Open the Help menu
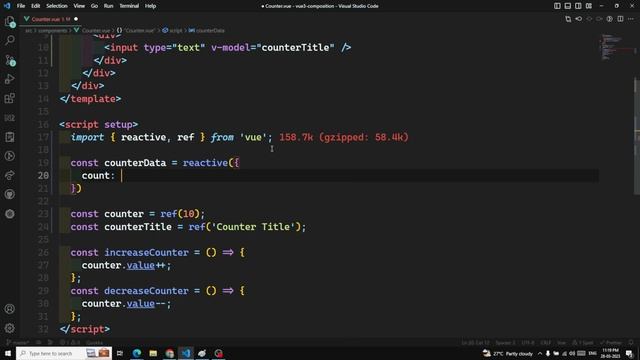Image resolution: width=640 pixels, height=360 pixels. [x=150, y=6]
